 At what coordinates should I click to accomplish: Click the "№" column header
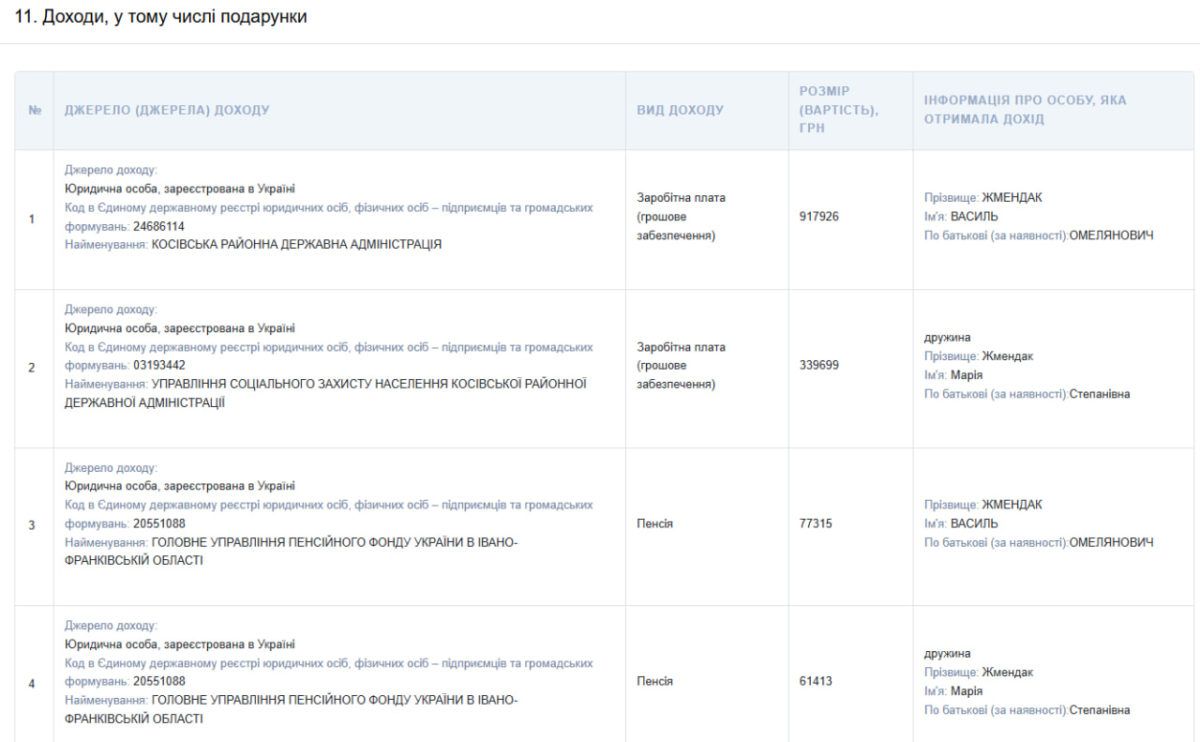click(34, 111)
